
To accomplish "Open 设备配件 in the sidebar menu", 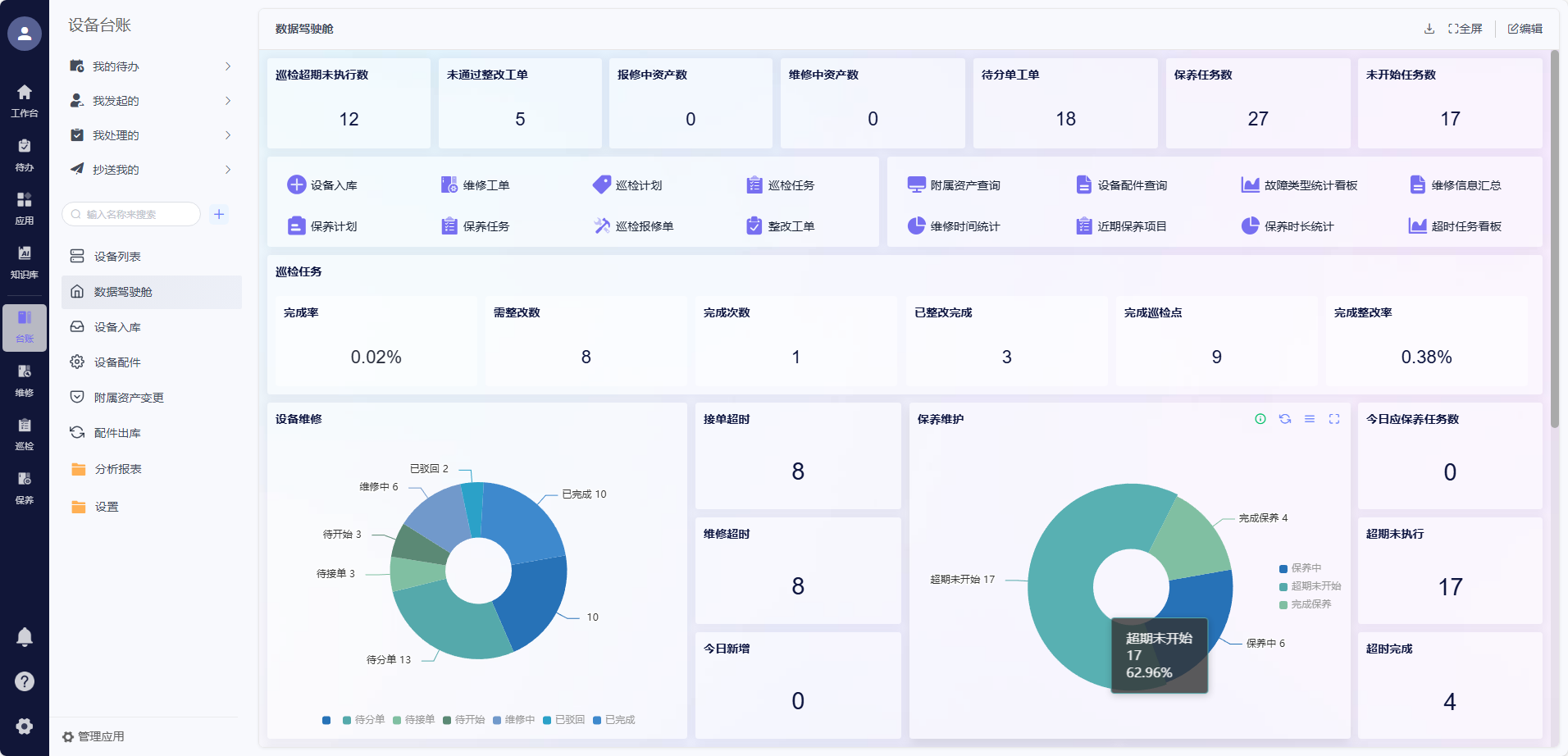I will coord(117,362).
